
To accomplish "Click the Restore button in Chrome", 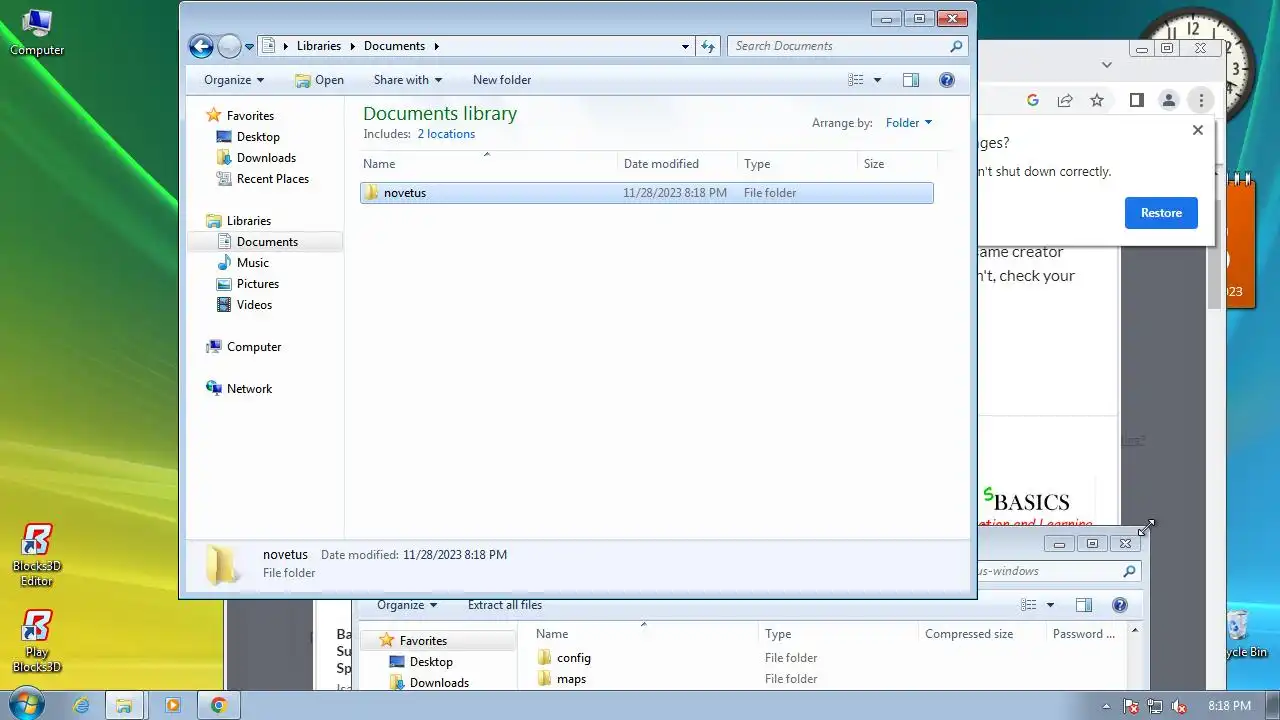I will point(1161,213).
